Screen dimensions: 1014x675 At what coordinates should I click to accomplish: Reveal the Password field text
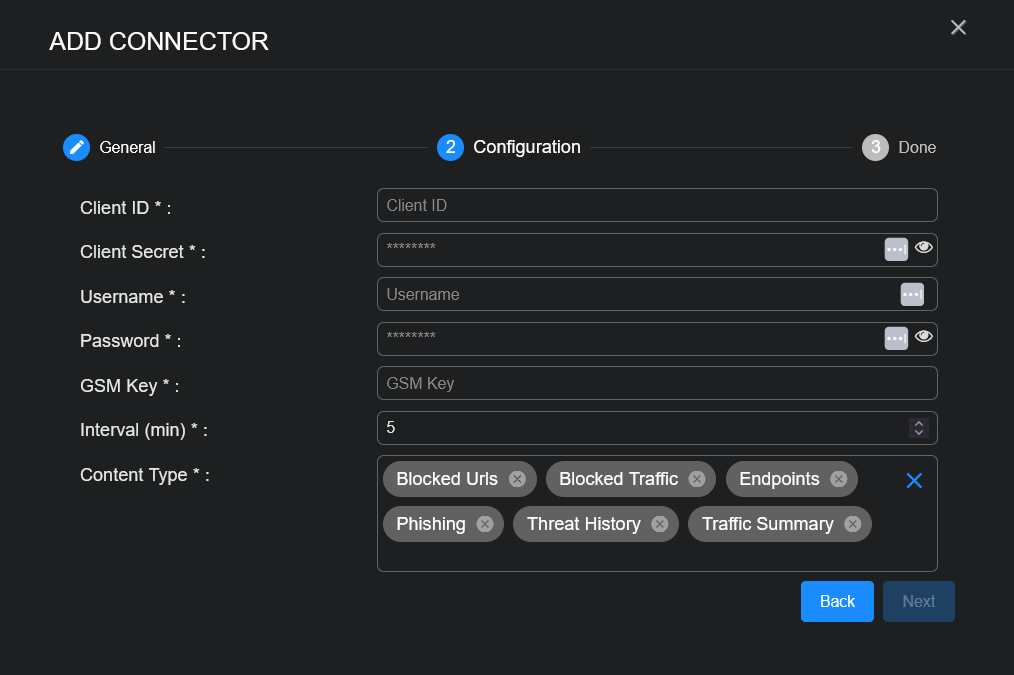click(x=924, y=337)
